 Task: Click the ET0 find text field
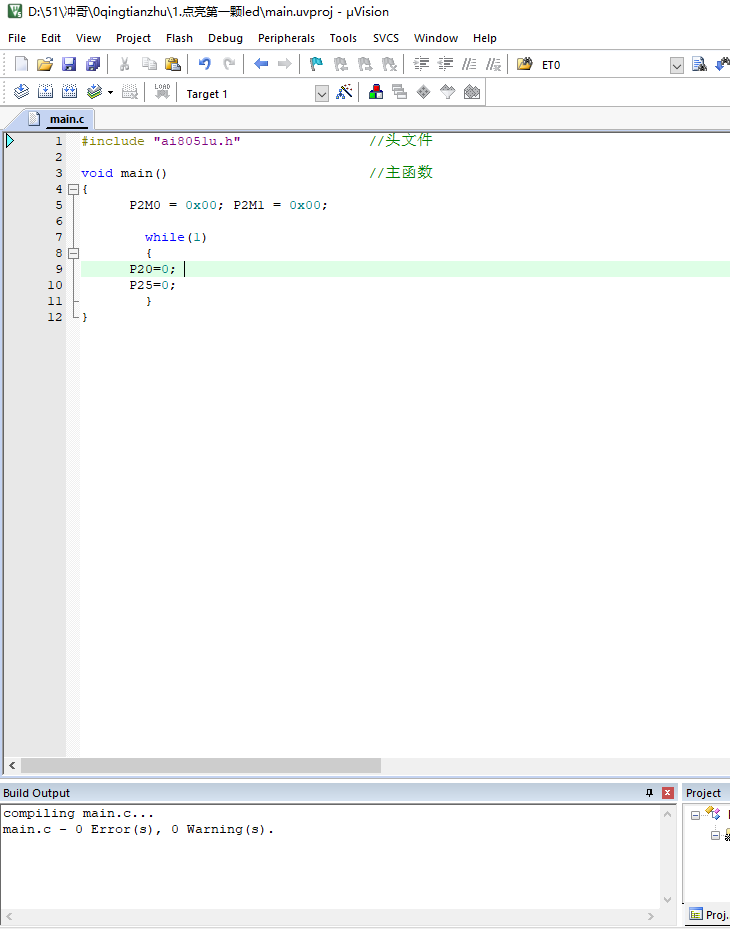click(603, 65)
